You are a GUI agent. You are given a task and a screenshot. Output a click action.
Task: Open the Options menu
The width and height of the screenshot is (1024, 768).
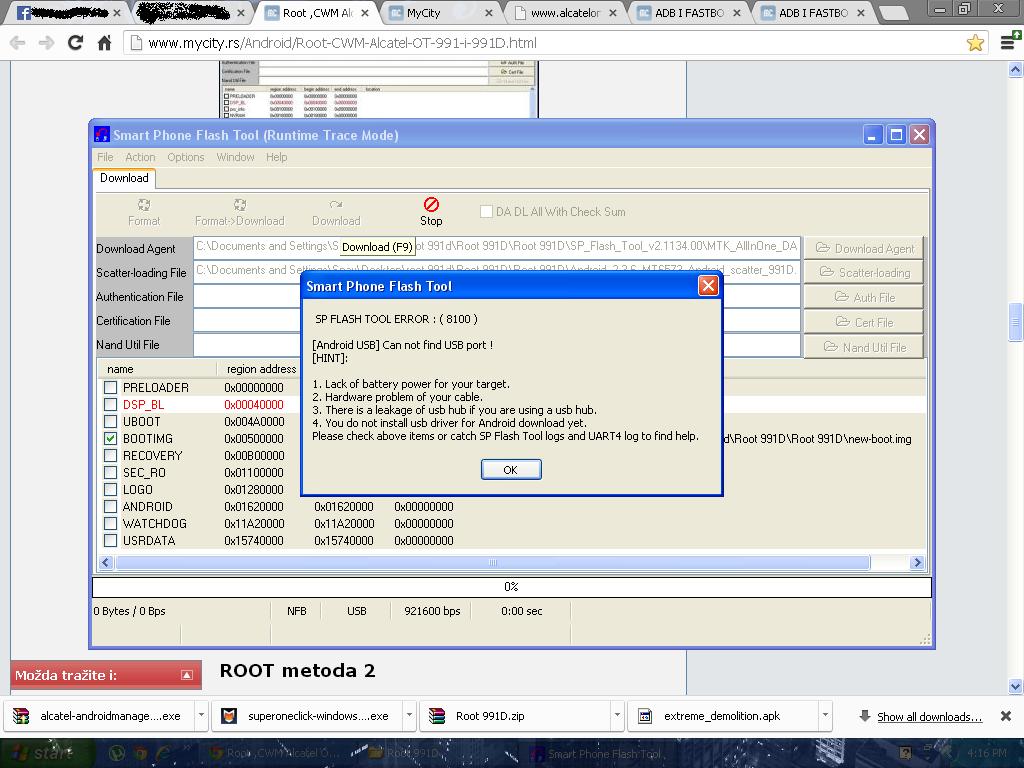(185, 157)
